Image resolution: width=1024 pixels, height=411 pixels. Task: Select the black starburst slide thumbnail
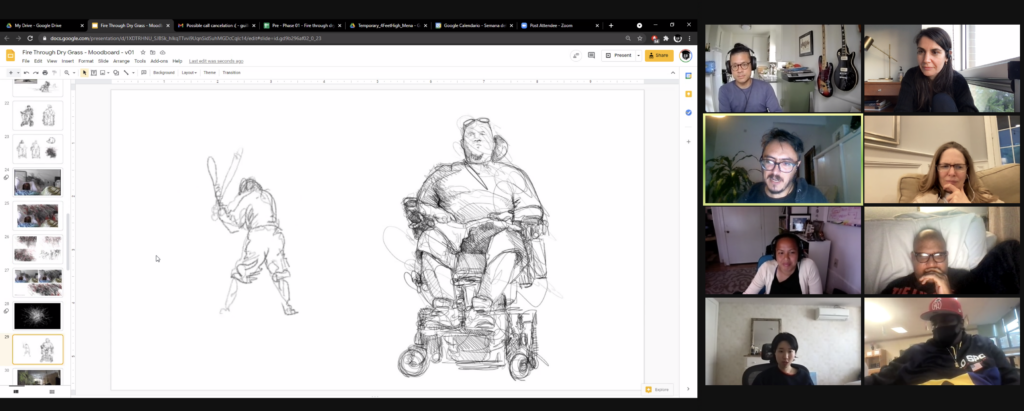[x=37, y=315]
